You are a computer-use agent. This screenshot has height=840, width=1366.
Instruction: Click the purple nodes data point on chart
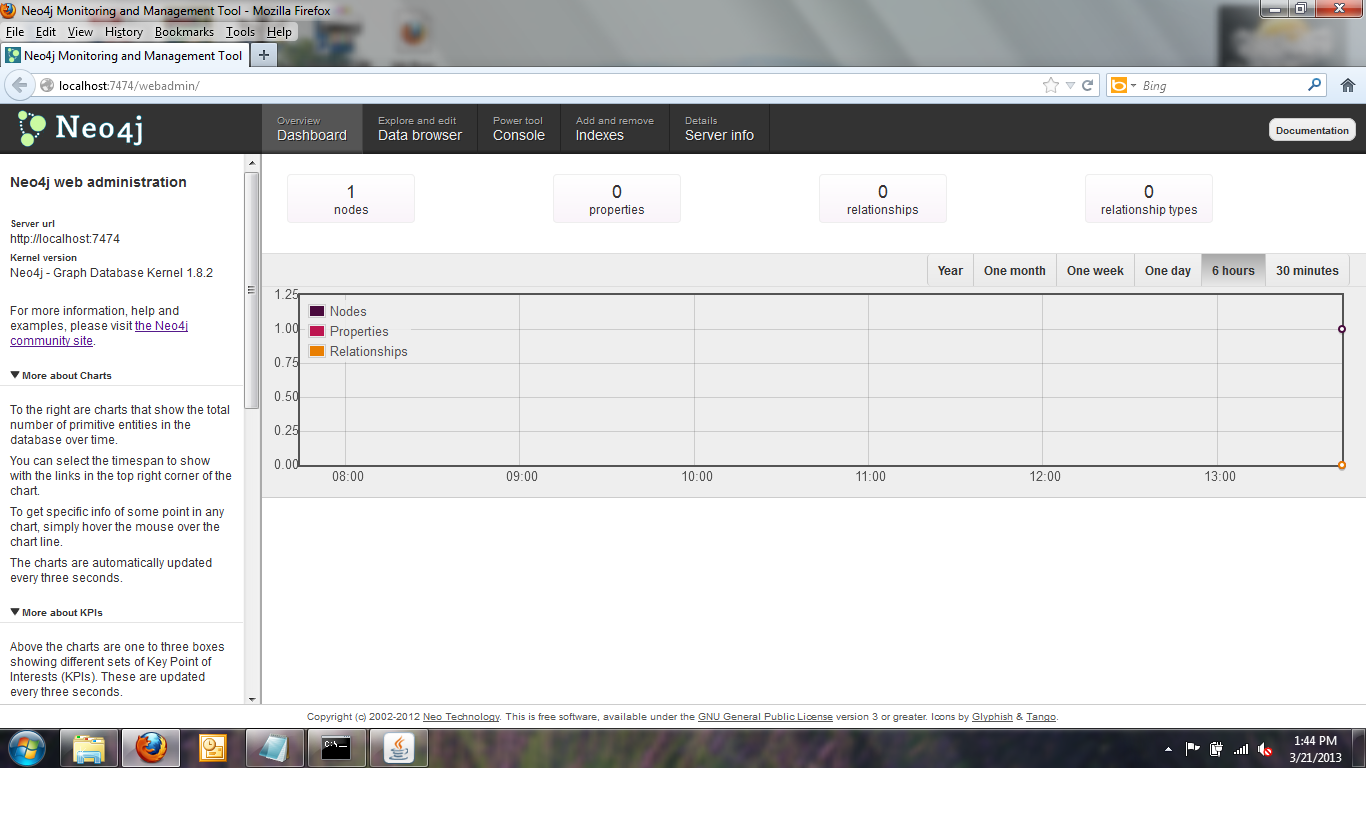coord(1342,329)
